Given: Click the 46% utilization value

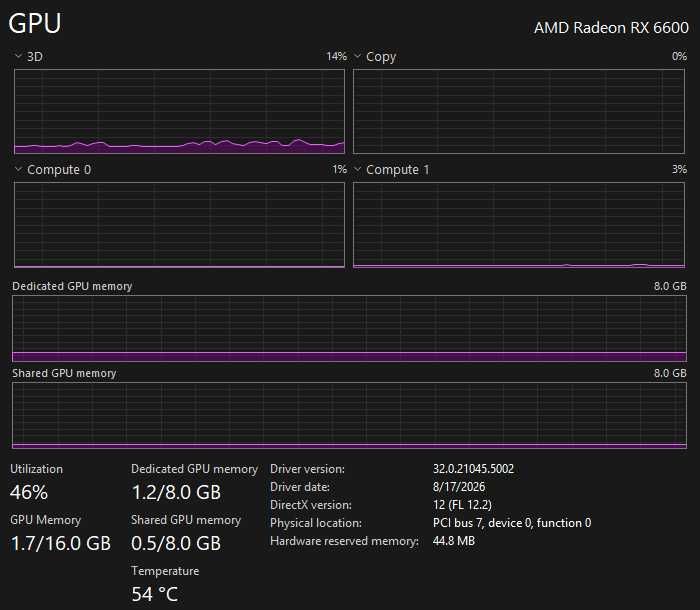Looking at the screenshot, I should click(29, 492).
